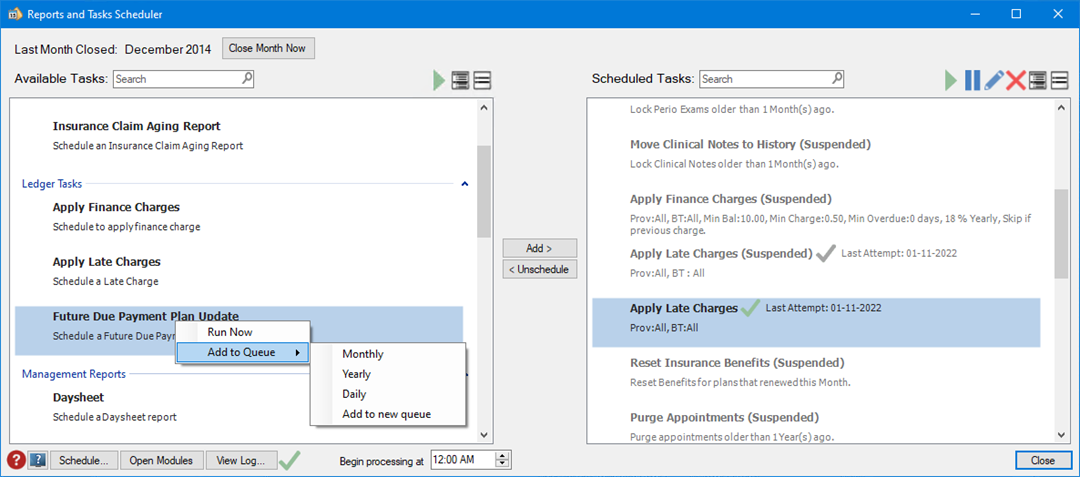Click the detailed list view icon above Available Tasks

coord(460,81)
